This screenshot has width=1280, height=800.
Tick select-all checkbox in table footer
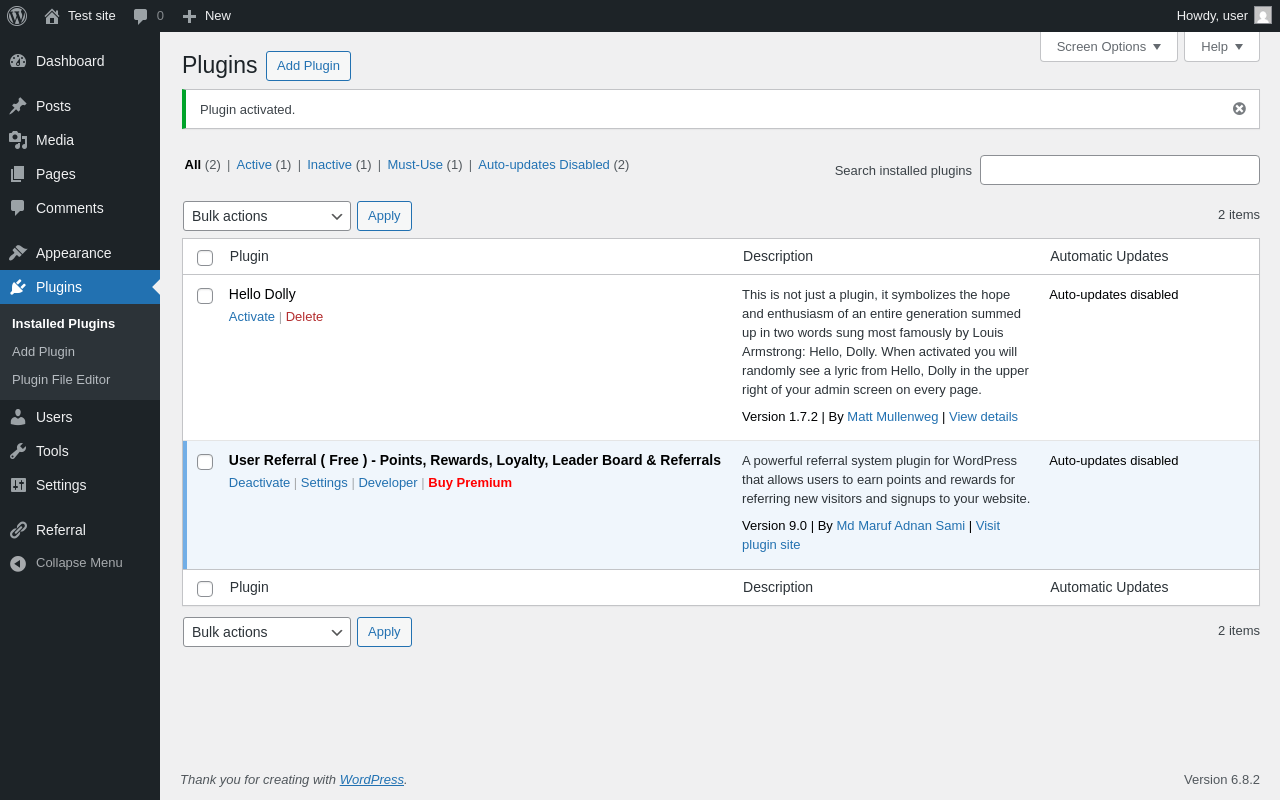click(x=205, y=589)
